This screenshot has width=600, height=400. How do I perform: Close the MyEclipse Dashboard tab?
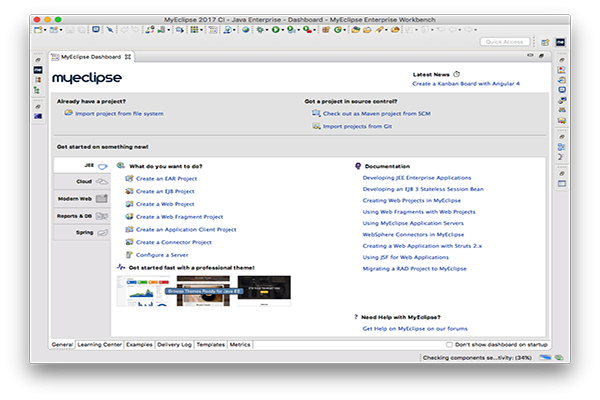127,57
